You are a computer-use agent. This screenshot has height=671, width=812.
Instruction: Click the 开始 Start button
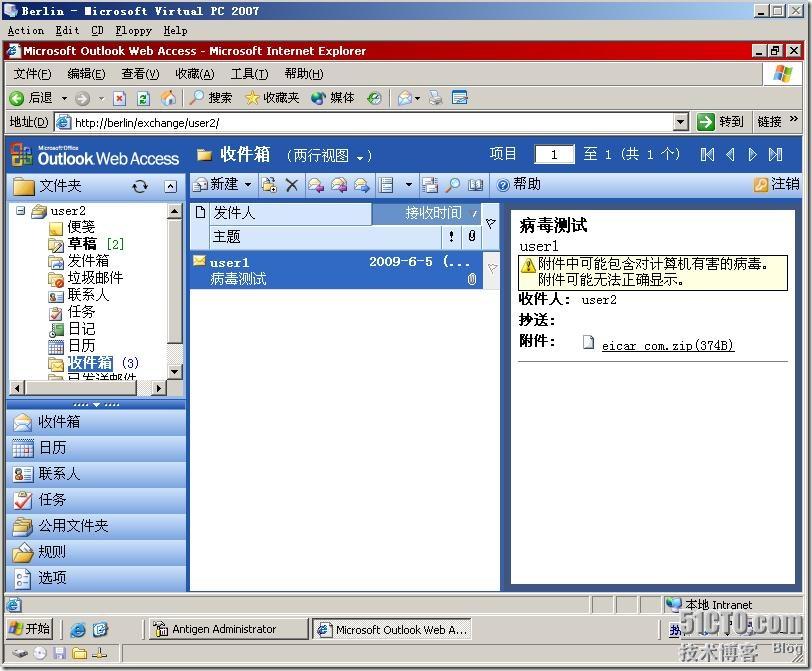tap(31, 629)
